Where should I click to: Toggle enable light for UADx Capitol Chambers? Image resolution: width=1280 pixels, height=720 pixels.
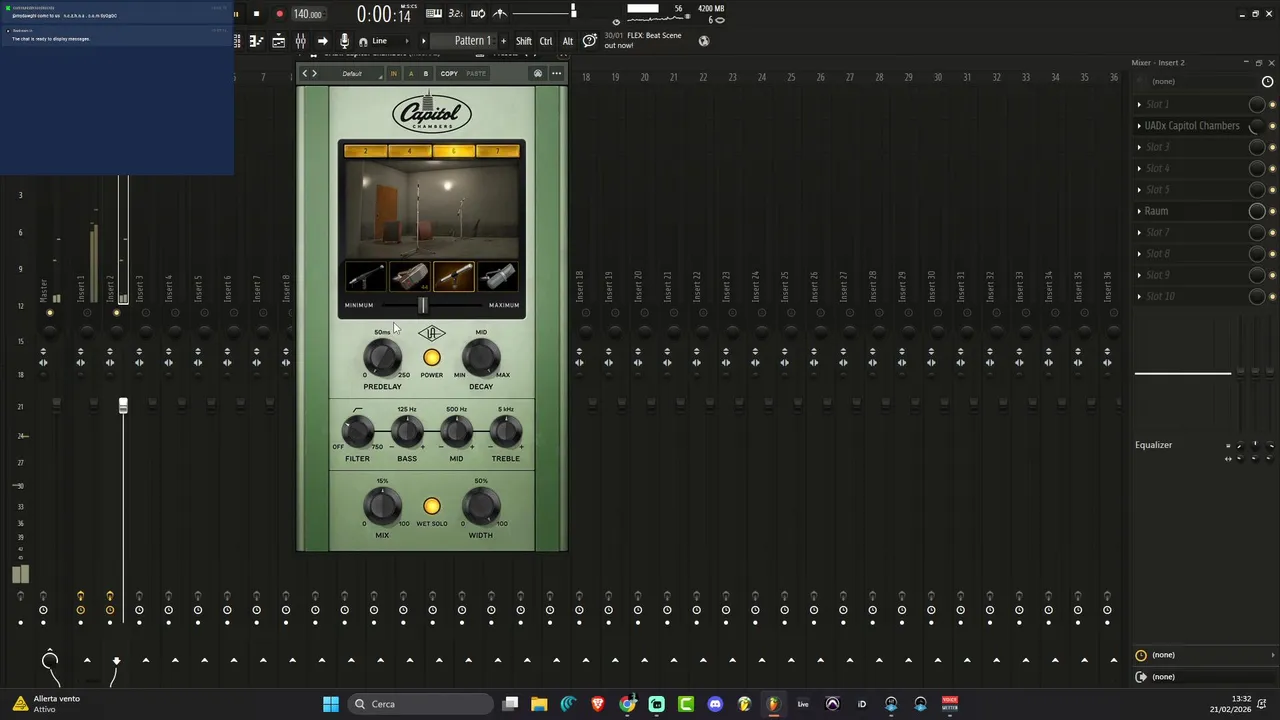point(1271,126)
